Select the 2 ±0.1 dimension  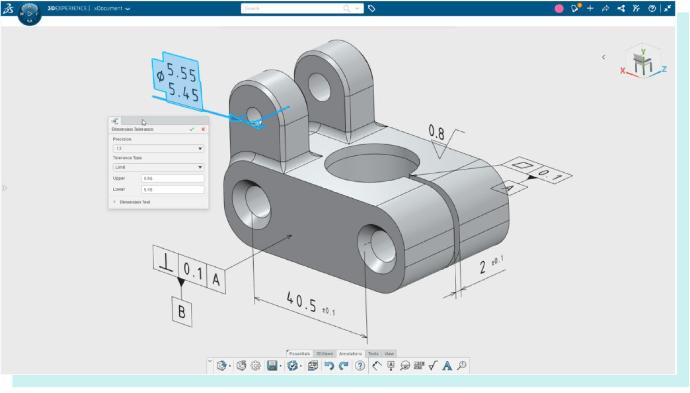pyautogui.click(x=490, y=264)
